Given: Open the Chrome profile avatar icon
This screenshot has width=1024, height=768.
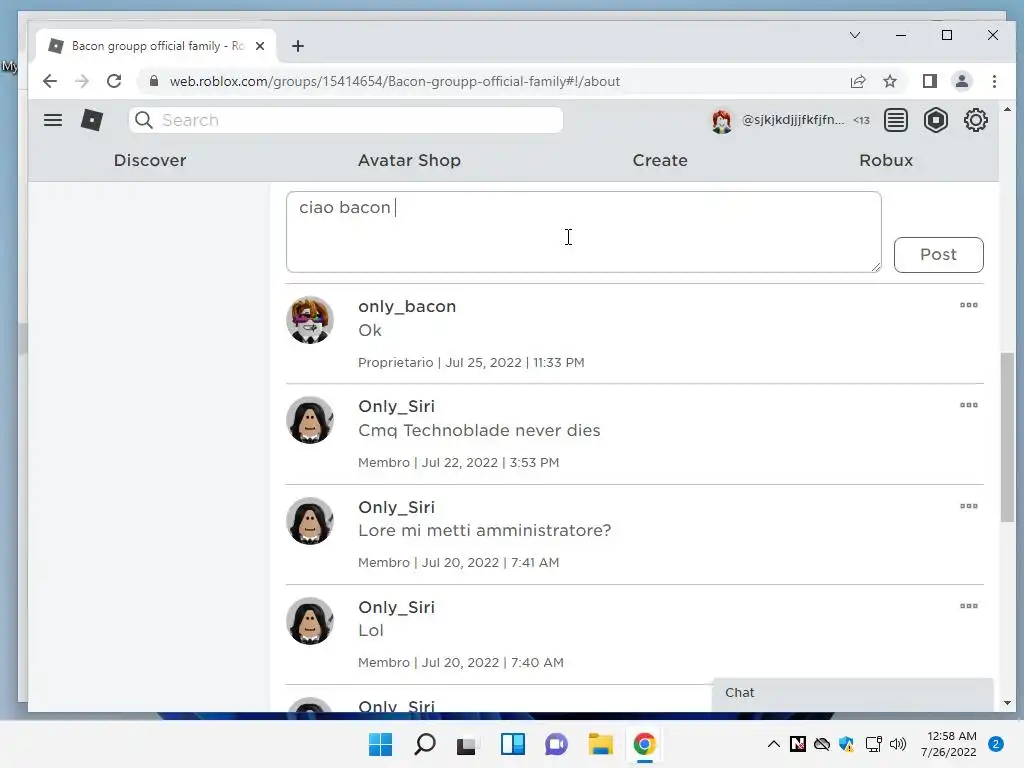Looking at the screenshot, I should pos(961,81).
